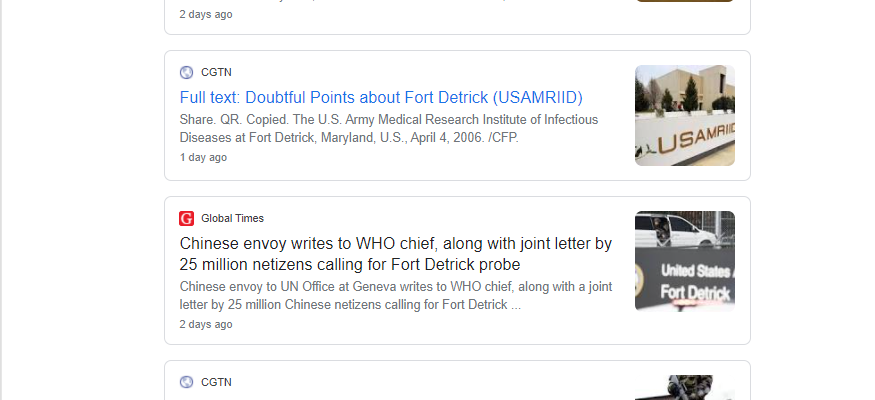The width and height of the screenshot is (875, 400).
Task: Open the Fort Detrick sign thumbnail image
Action: (x=685, y=261)
